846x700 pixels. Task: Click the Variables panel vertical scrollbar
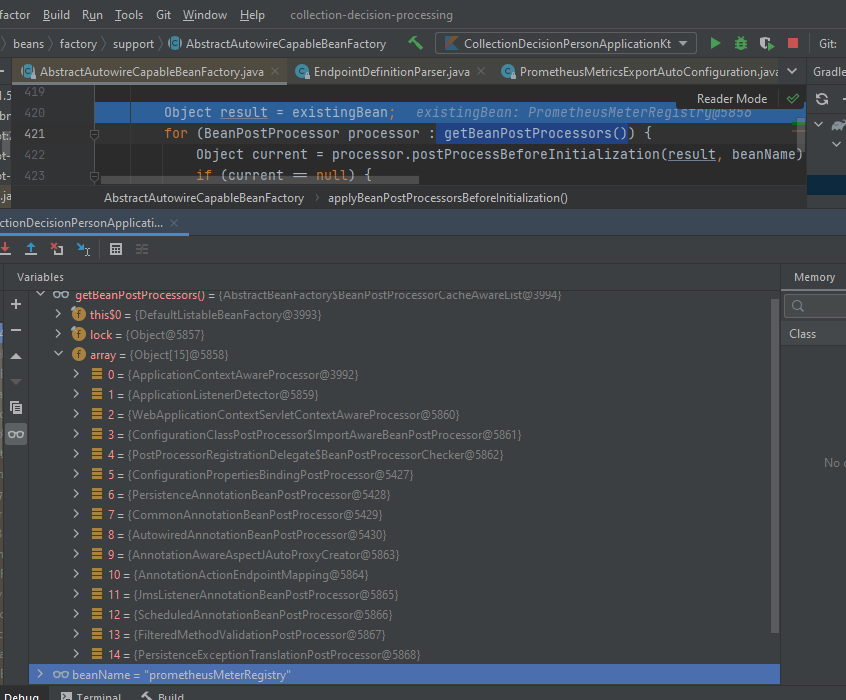pyautogui.click(x=775, y=464)
